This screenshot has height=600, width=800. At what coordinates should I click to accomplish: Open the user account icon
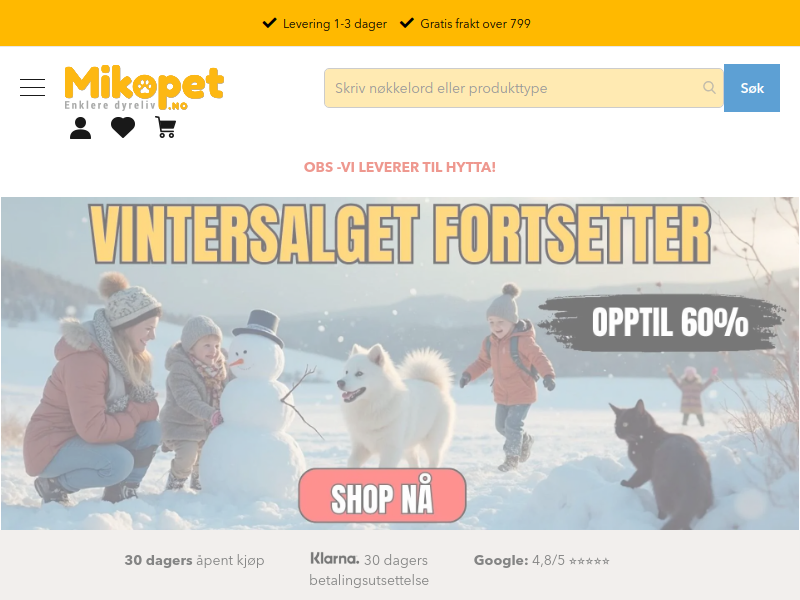(x=80, y=128)
